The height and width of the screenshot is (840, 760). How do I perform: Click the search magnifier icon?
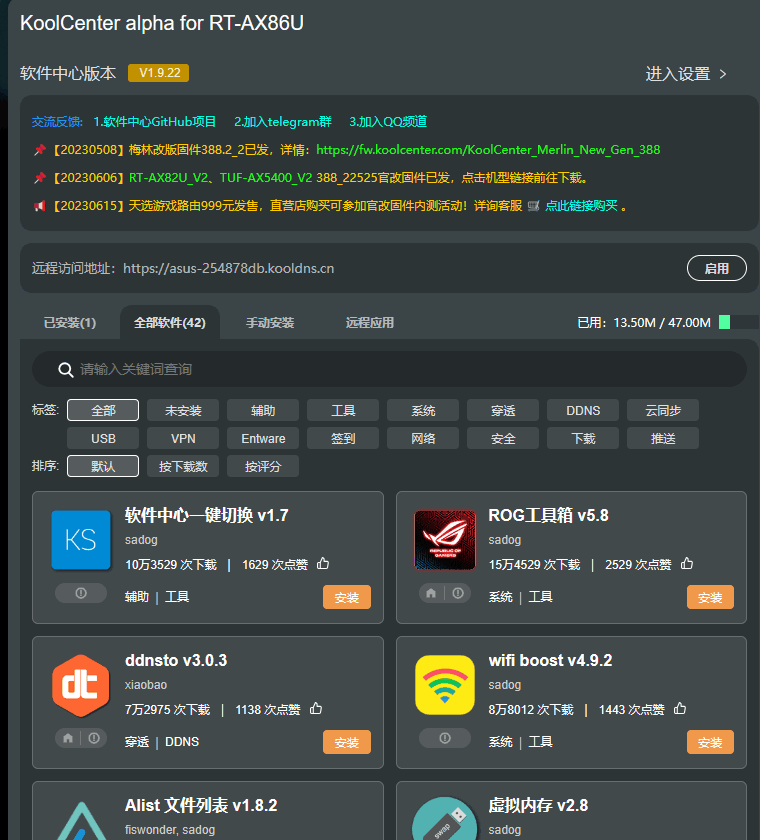pos(65,370)
